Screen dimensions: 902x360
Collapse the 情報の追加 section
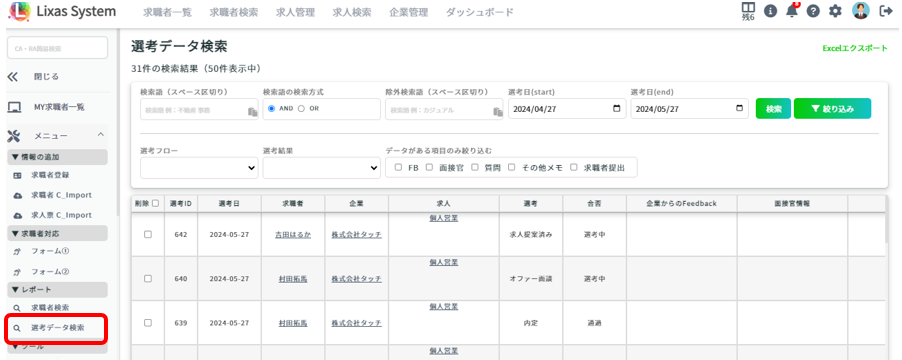57,156
